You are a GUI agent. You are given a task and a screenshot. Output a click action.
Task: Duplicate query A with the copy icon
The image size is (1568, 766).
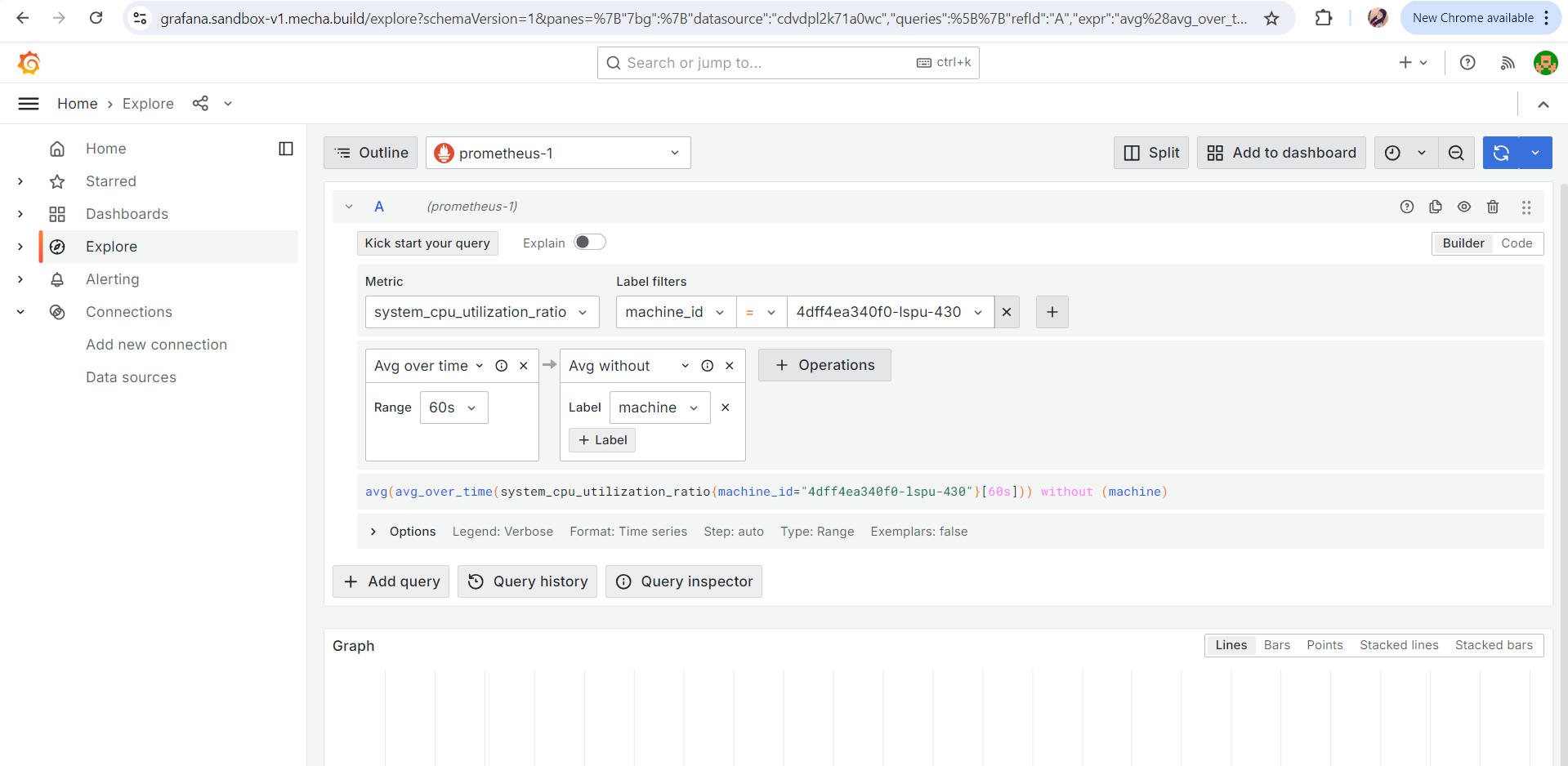coord(1436,207)
